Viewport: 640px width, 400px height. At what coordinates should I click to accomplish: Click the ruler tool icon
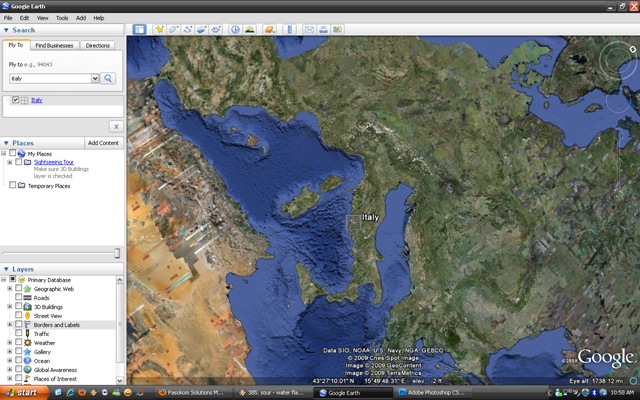289,29
